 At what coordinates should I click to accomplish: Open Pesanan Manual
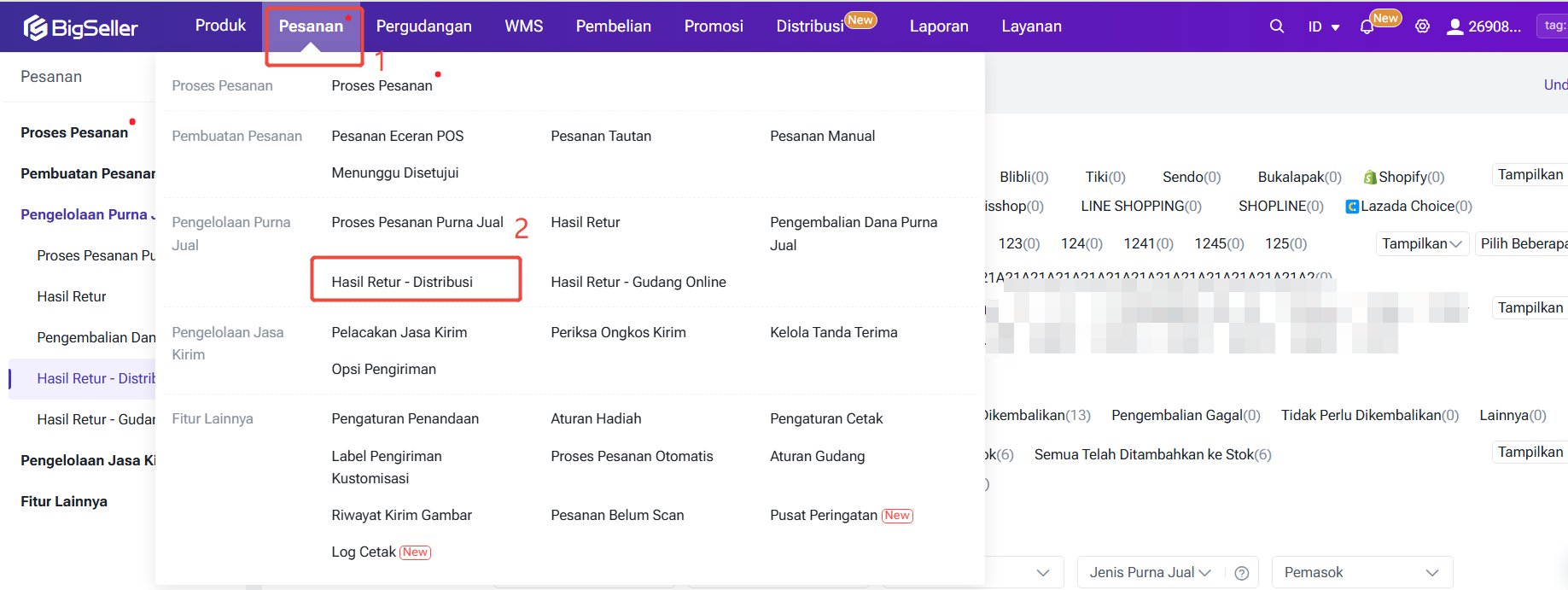coord(823,136)
